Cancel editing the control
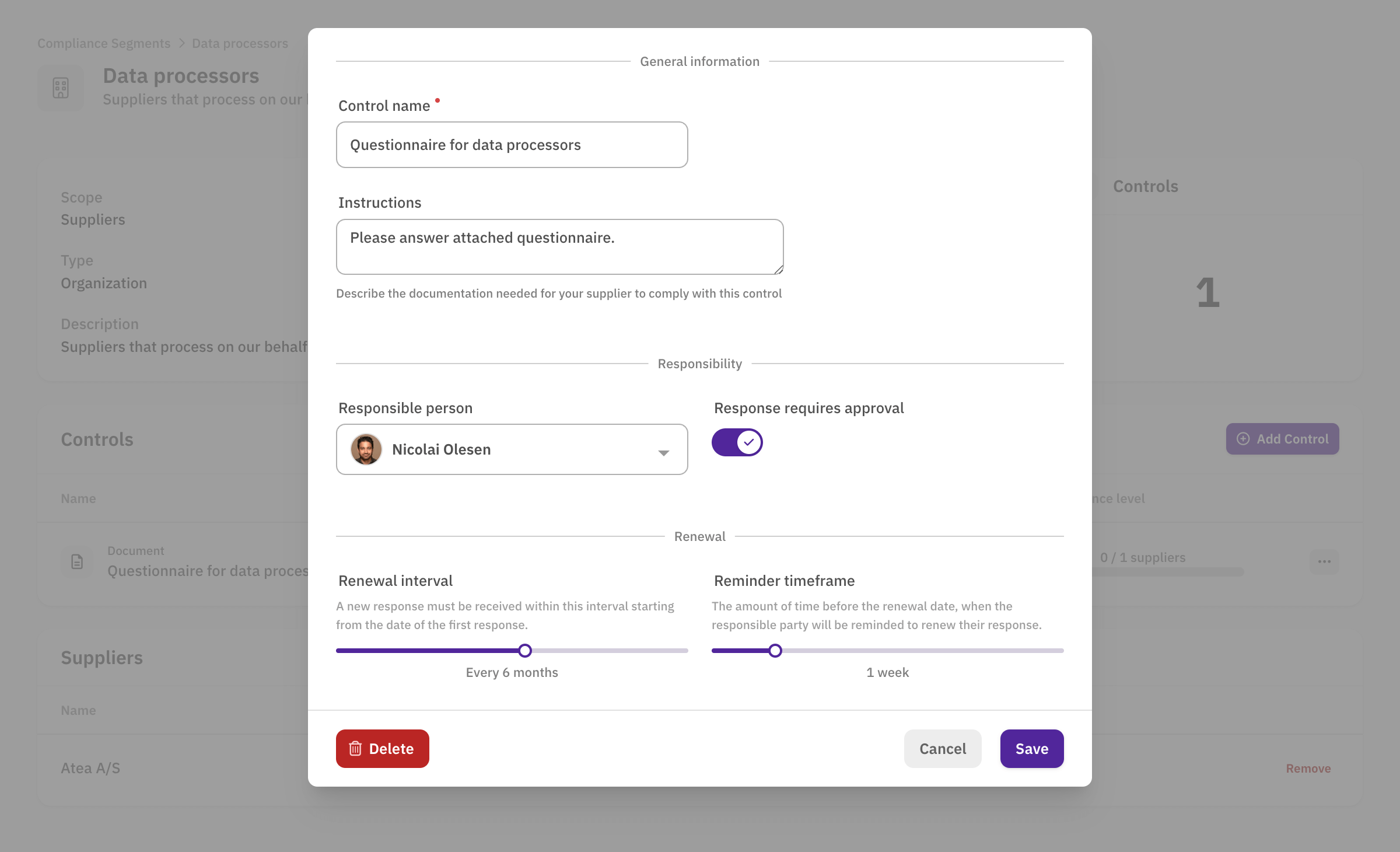Viewport: 1400px width, 852px height. coord(943,749)
